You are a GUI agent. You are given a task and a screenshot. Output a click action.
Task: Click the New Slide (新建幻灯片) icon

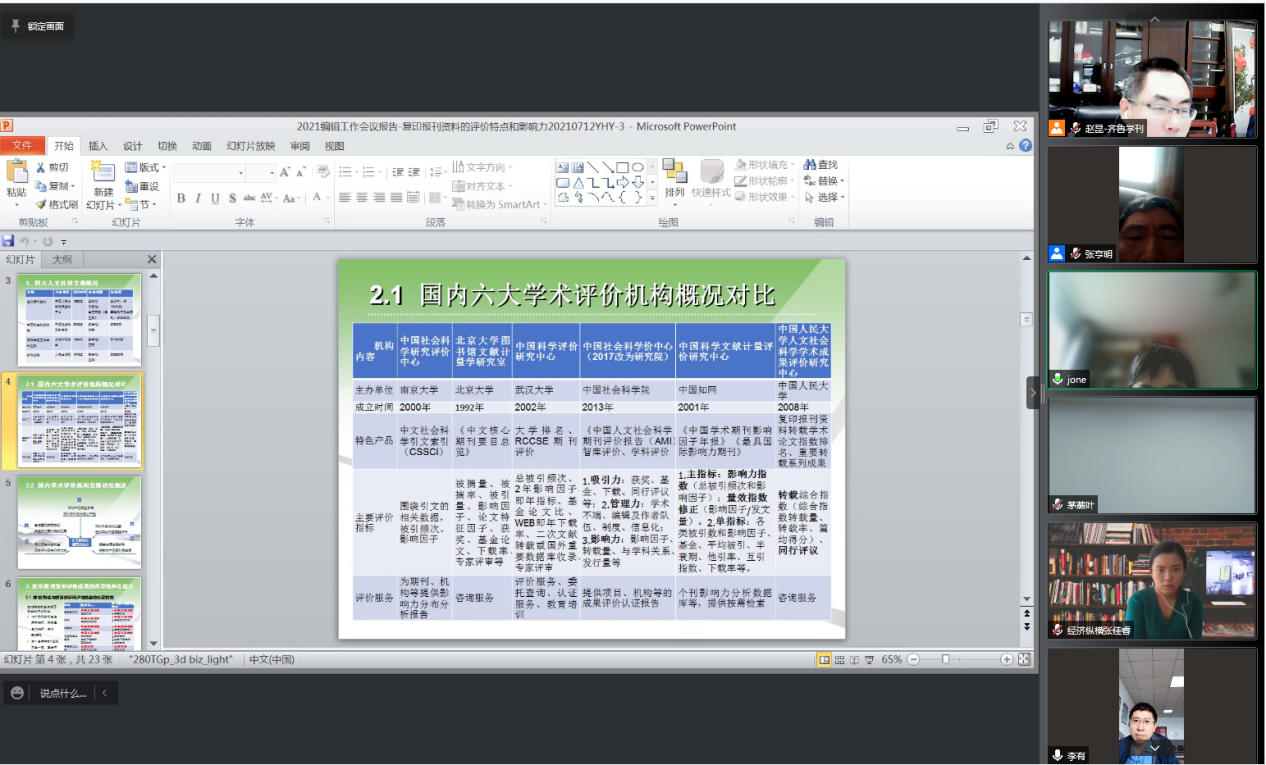point(101,173)
